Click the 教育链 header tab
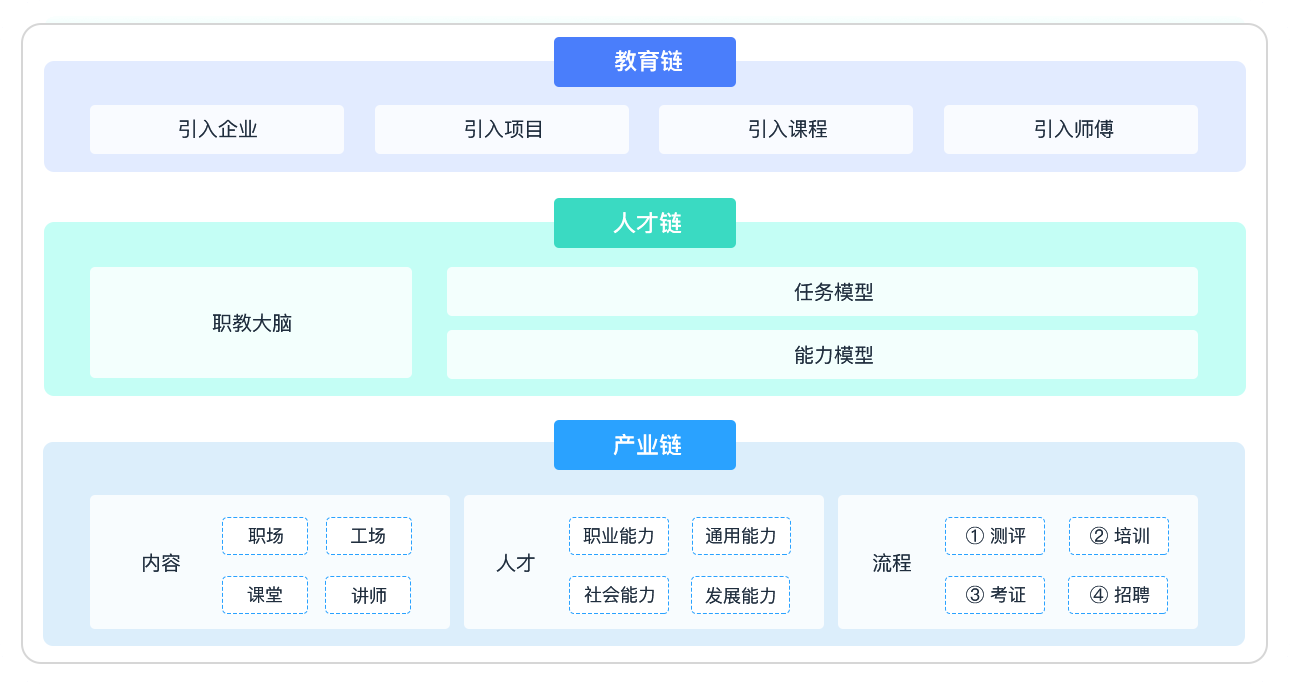Screen dimensions: 1290x684 pyautogui.click(x=645, y=62)
